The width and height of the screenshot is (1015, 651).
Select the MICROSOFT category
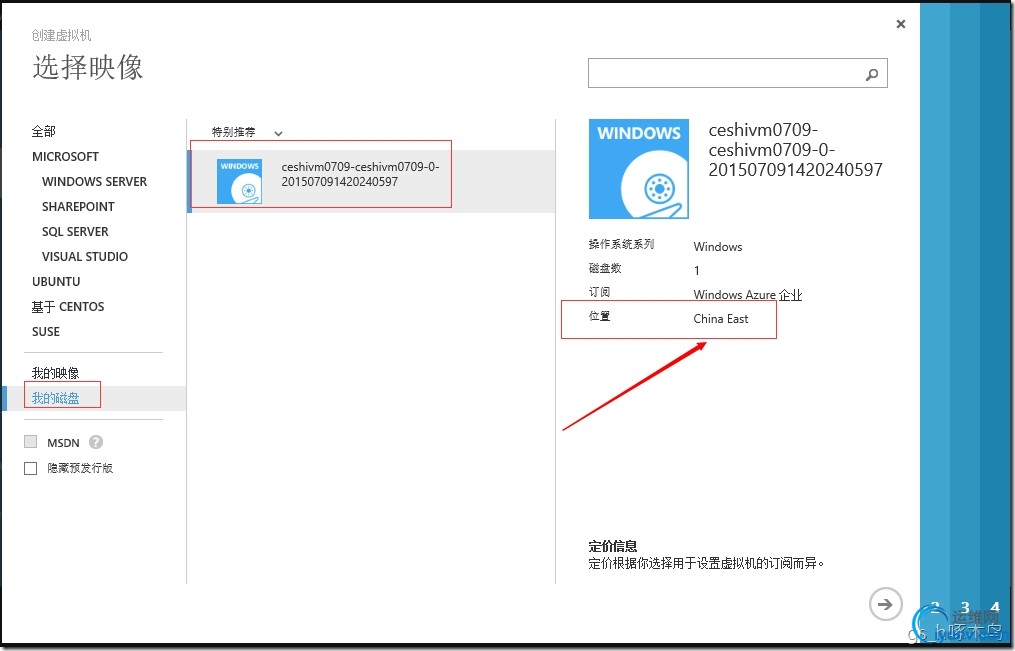[x=65, y=157]
